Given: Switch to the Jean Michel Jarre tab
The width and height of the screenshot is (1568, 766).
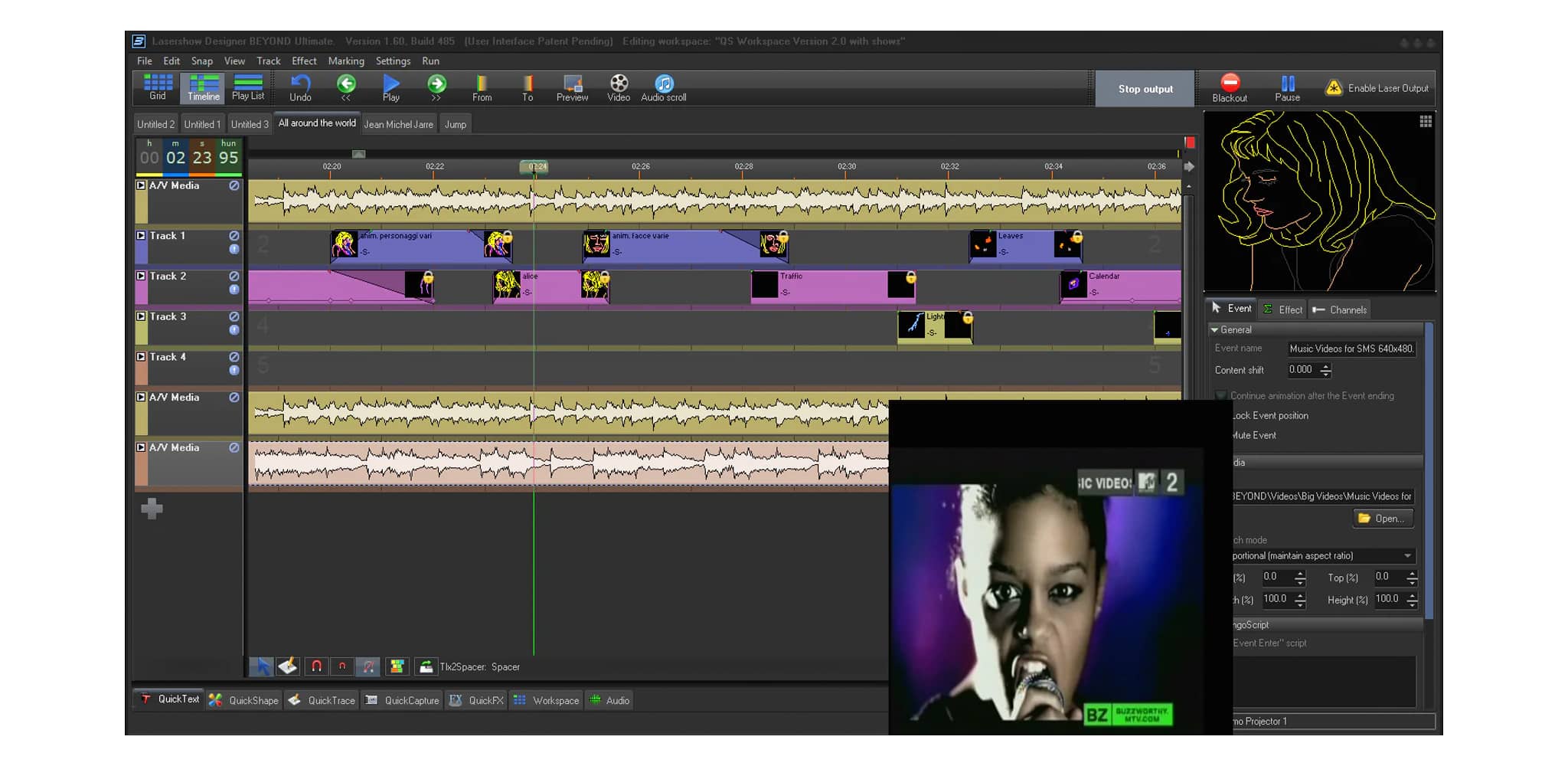Looking at the screenshot, I should (398, 124).
